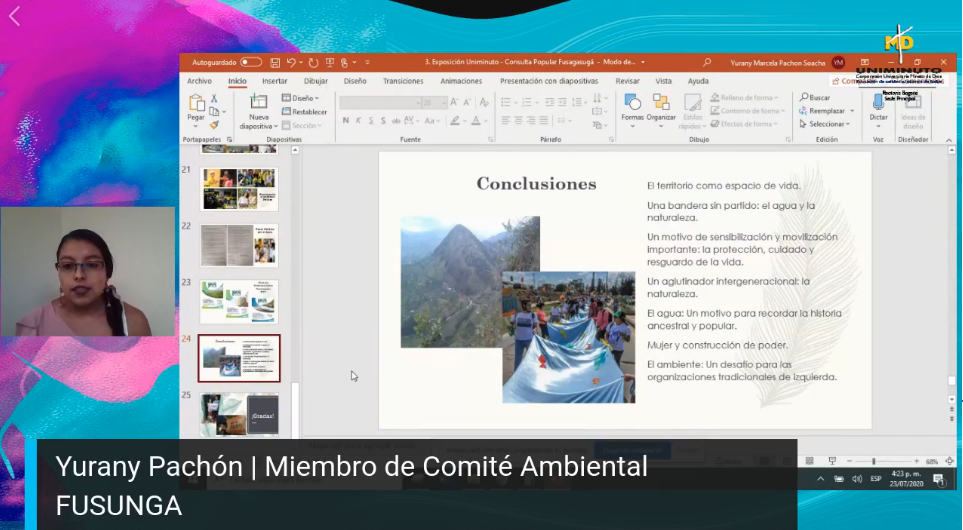The height and width of the screenshot is (530, 963).
Task: Click the title bar search magnifier
Action: [707, 62]
